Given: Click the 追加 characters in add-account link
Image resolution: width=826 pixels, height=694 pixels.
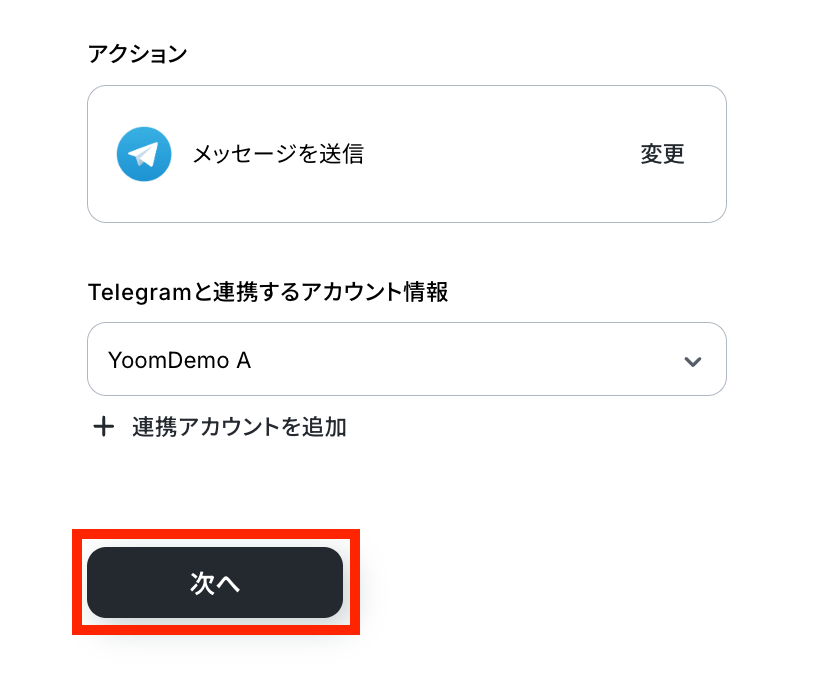Looking at the screenshot, I should tap(325, 428).
